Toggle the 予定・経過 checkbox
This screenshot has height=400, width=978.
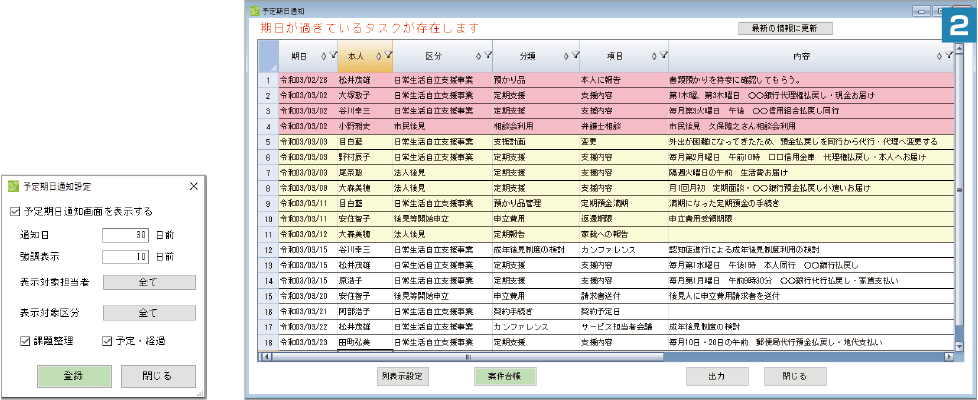coord(108,341)
